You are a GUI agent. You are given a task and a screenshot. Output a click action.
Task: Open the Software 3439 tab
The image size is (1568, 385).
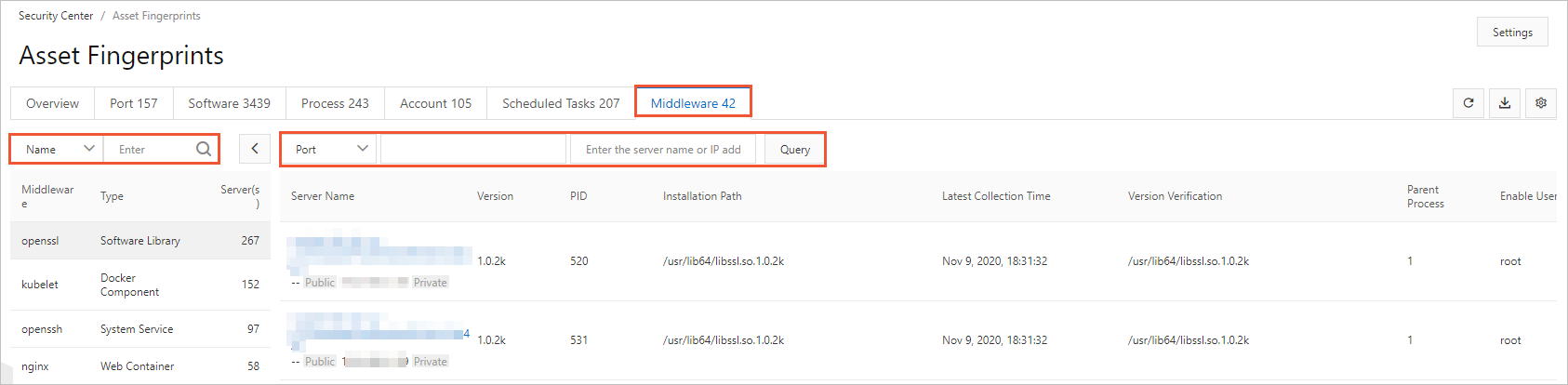click(230, 103)
